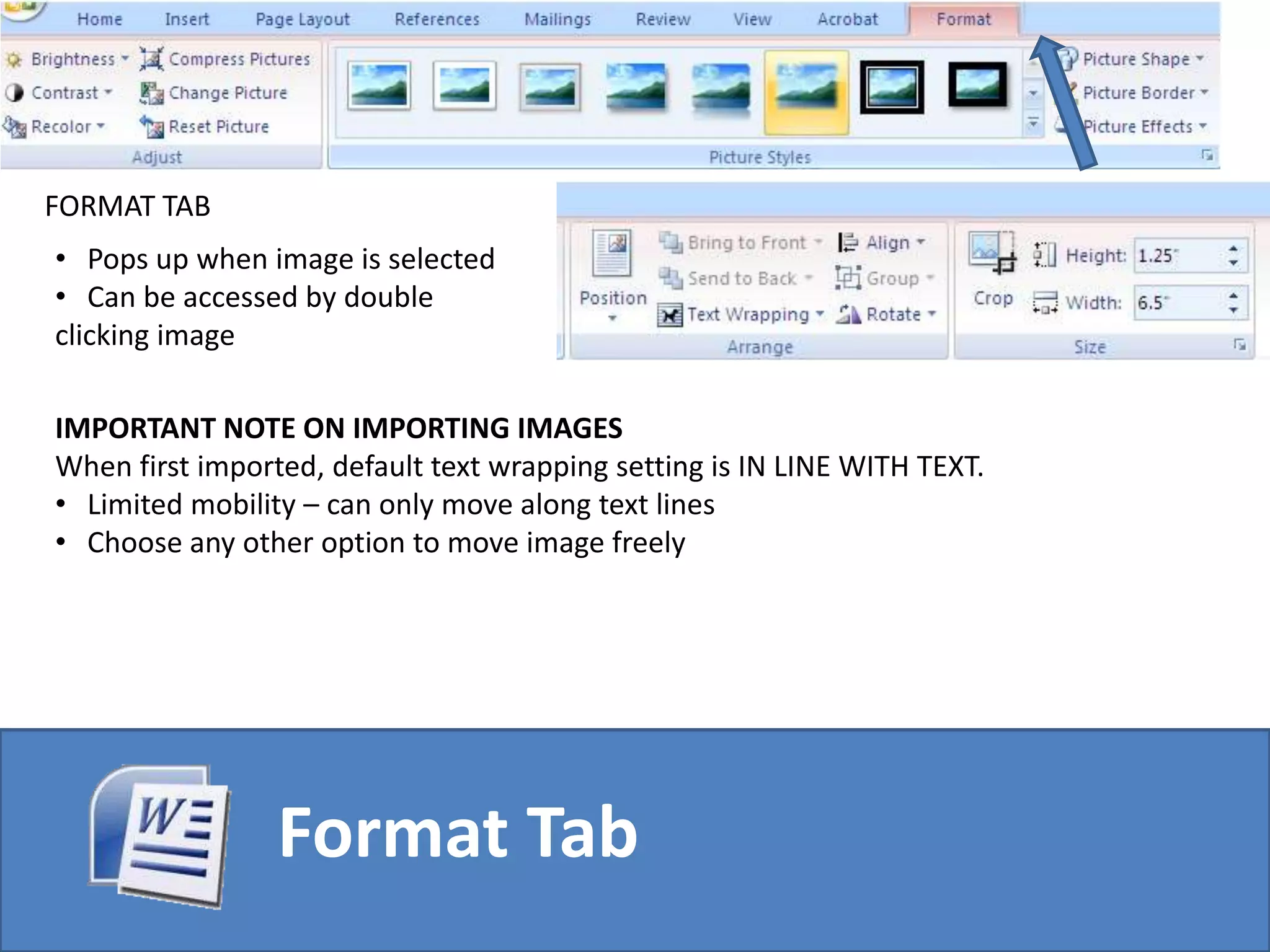This screenshot has width=1270, height=952.
Task: Click the Bring to Front icon
Action: (x=670, y=242)
